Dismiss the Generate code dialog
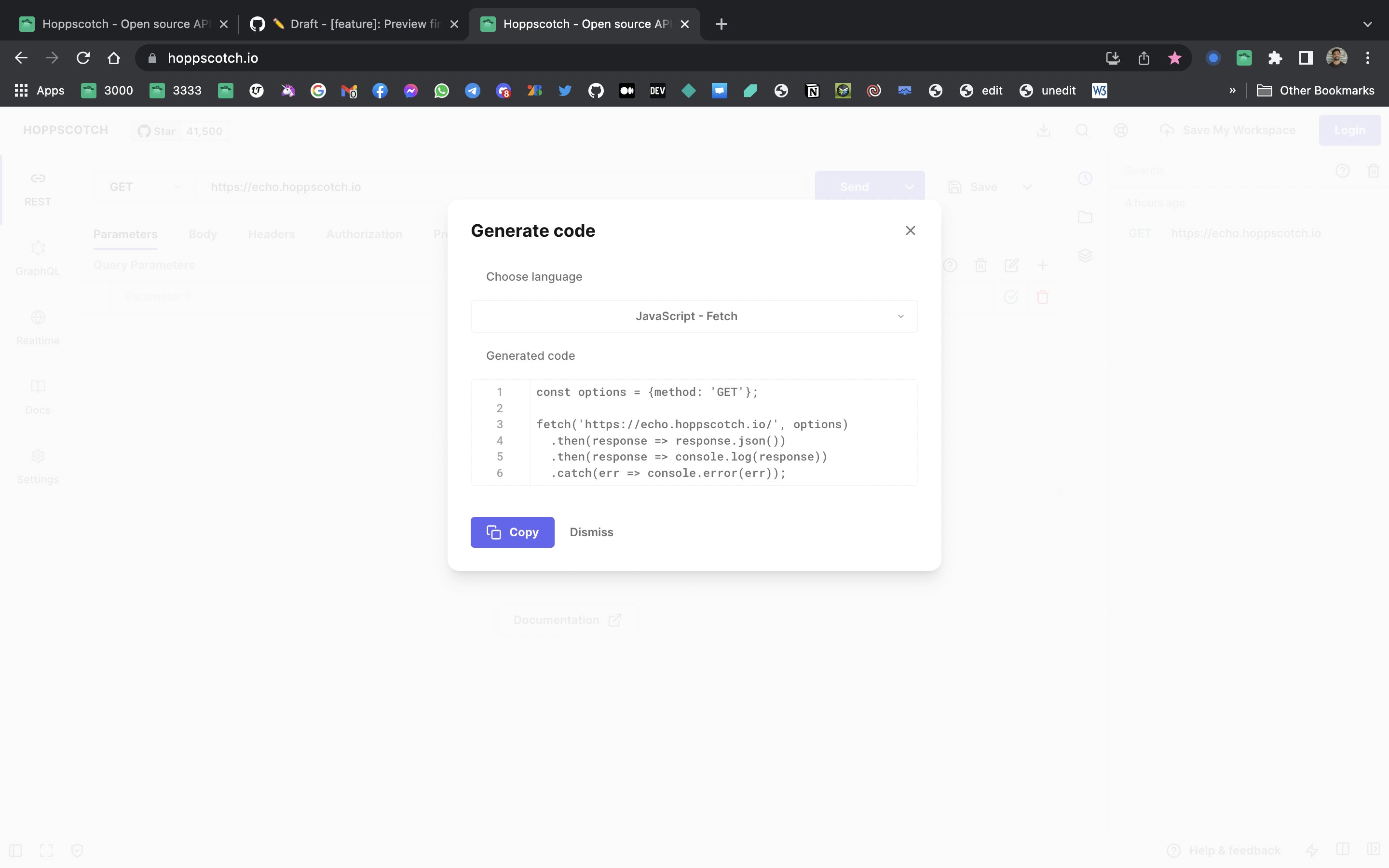The image size is (1389, 868). click(x=591, y=531)
